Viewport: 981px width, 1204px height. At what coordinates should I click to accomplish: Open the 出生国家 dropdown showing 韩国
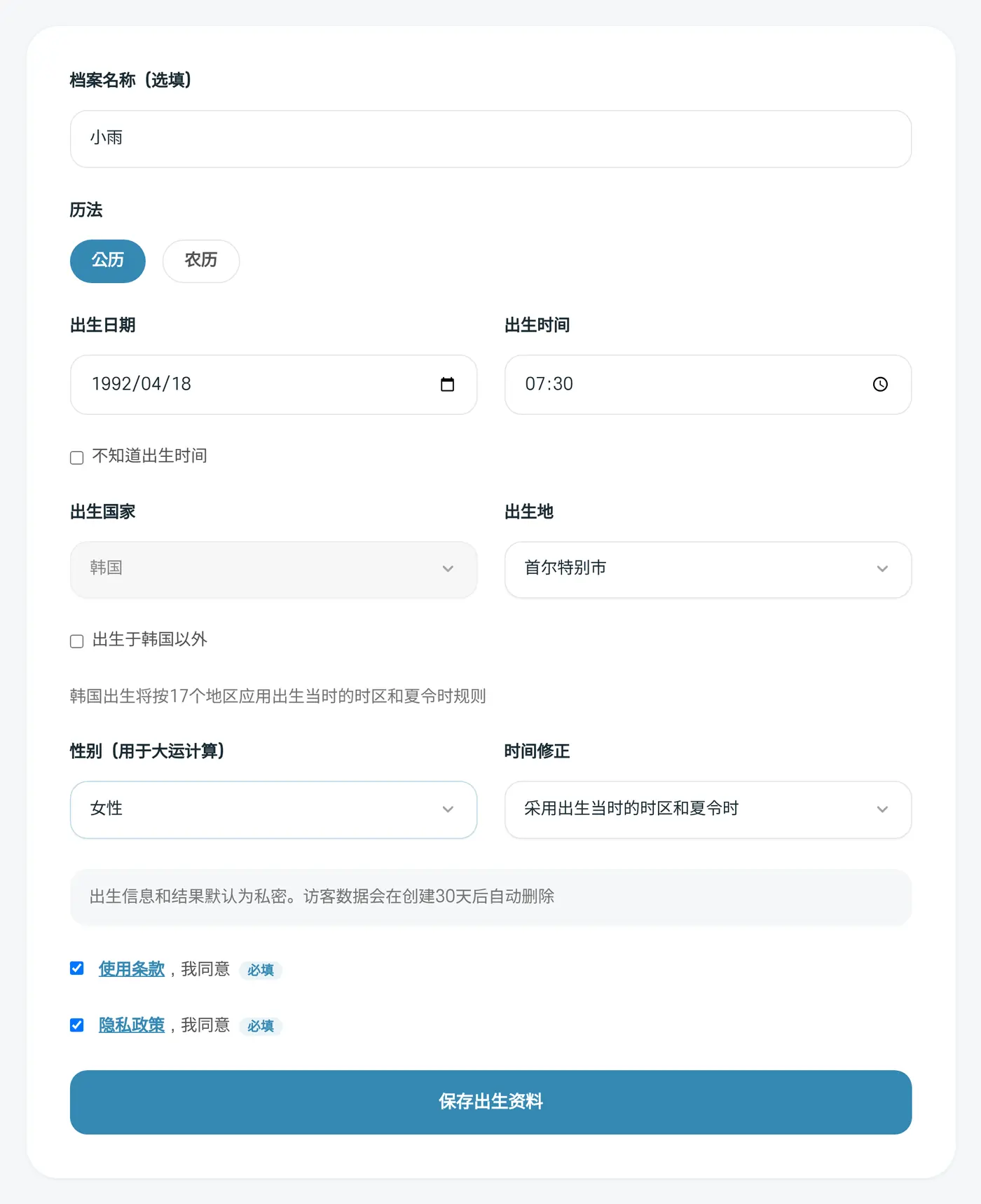tap(273, 569)
